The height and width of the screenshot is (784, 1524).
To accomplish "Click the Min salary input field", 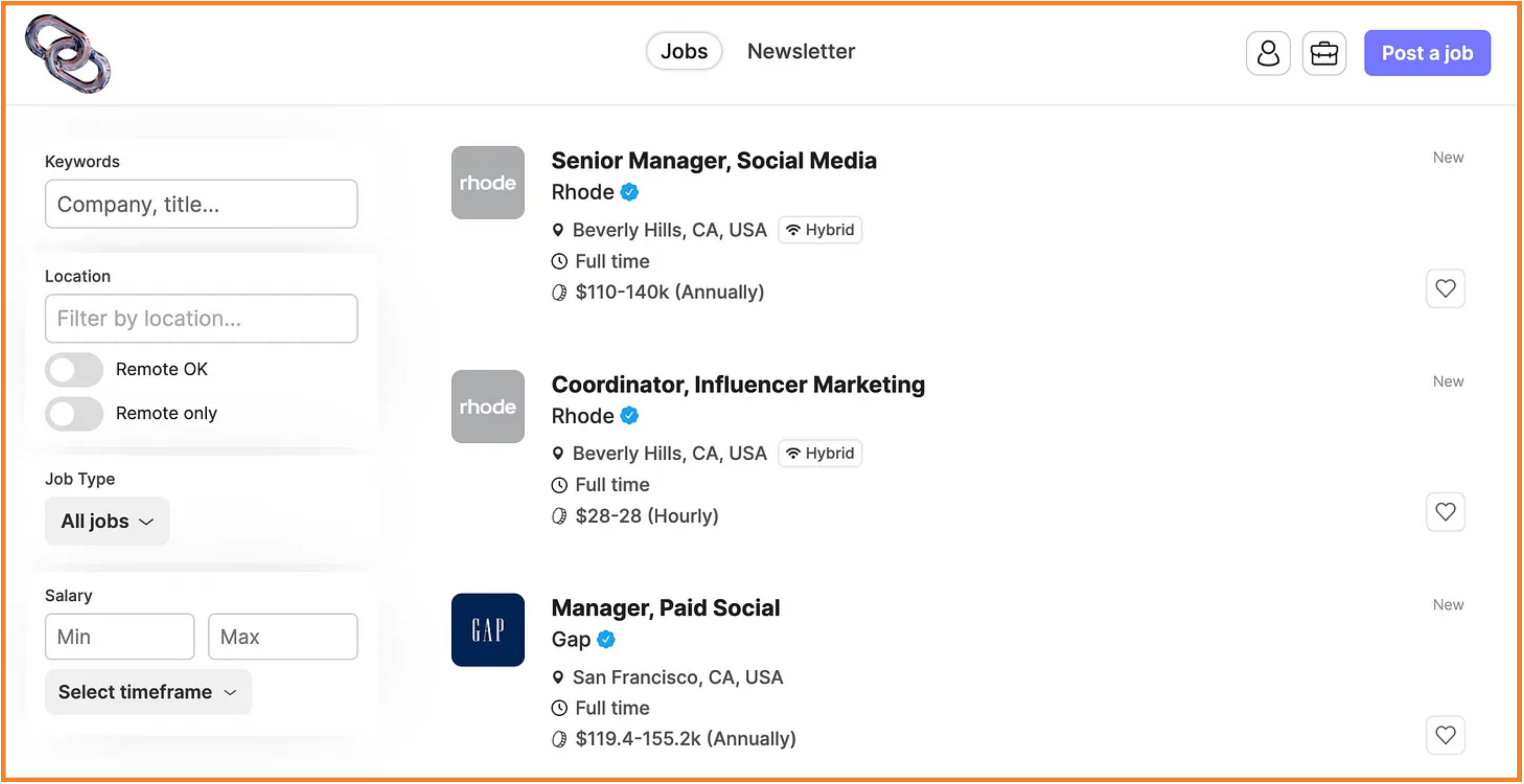I will click(x=120, y=637).
